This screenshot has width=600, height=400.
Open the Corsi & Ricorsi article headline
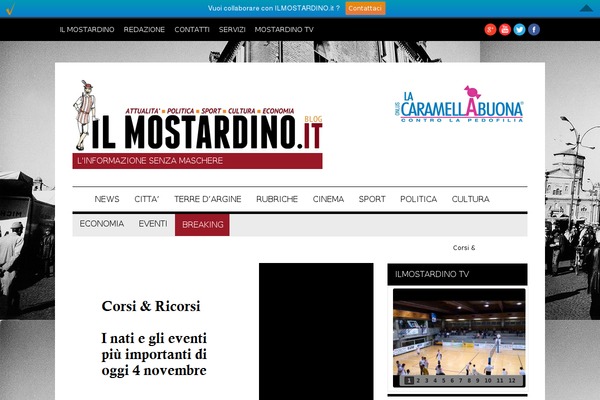click(151, 306)
